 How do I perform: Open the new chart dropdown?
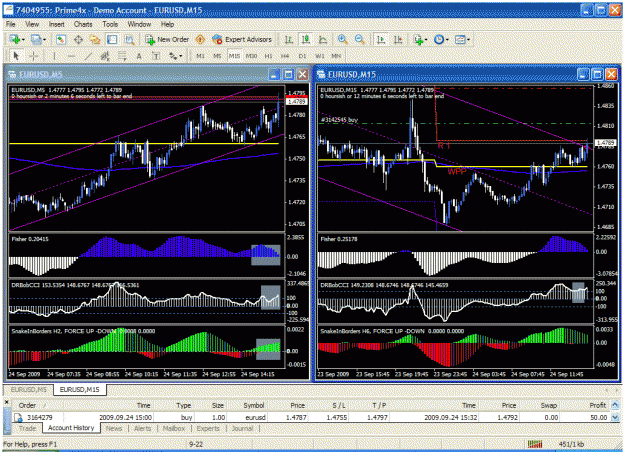[x=17, y=39]
